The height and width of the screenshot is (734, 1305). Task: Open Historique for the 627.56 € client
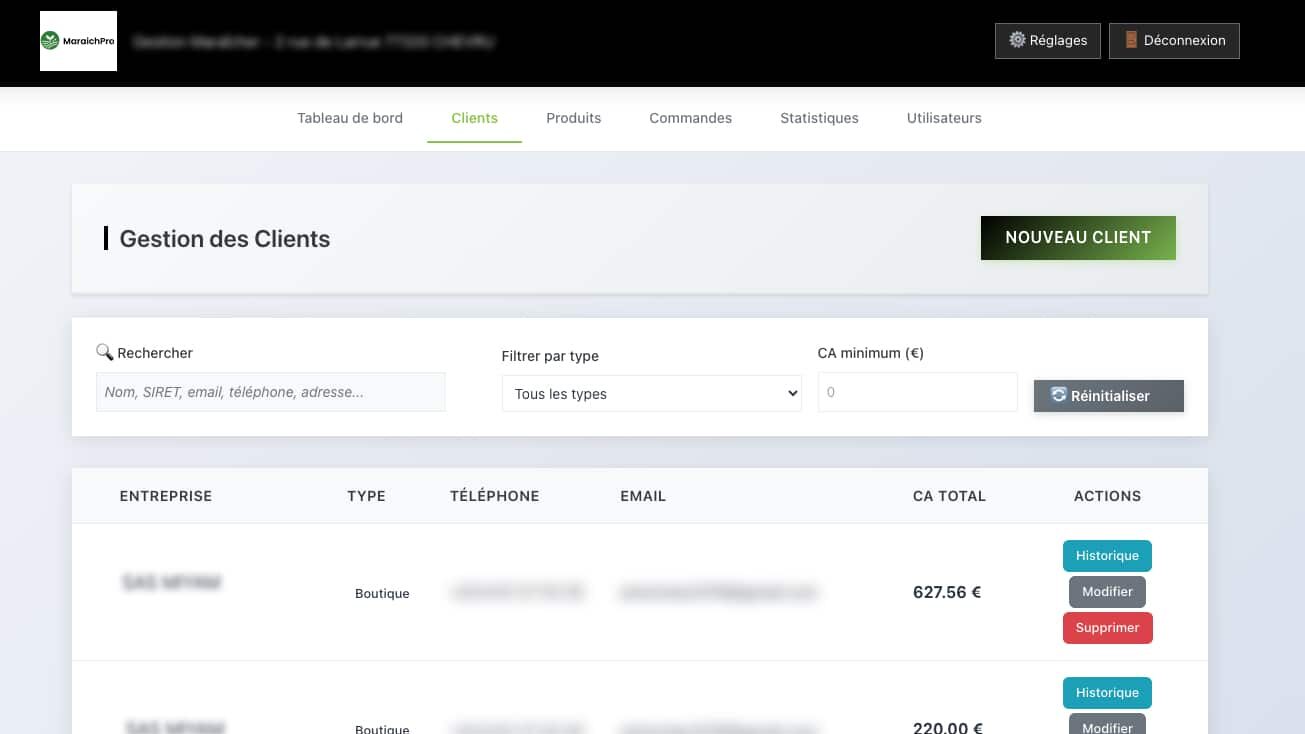tap(1107, 556)
